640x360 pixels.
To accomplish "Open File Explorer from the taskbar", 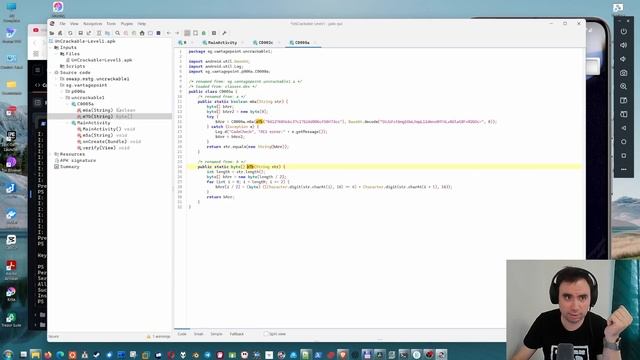I will coord(36,354).
